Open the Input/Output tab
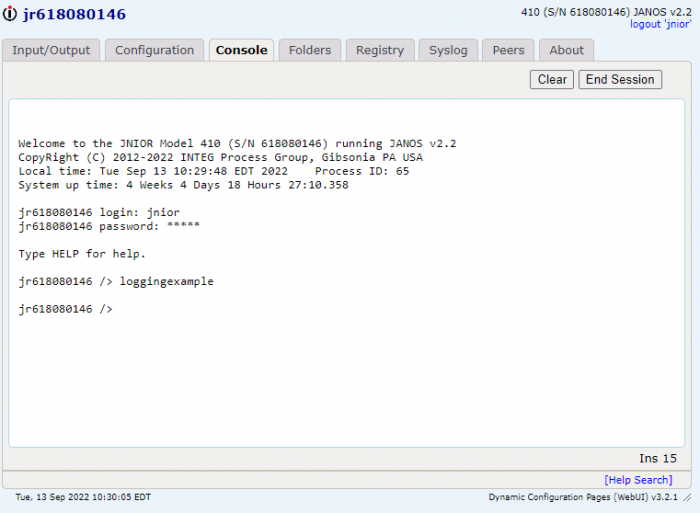The width and height of the screenshot is (700, 513). (x=51, y=50)
